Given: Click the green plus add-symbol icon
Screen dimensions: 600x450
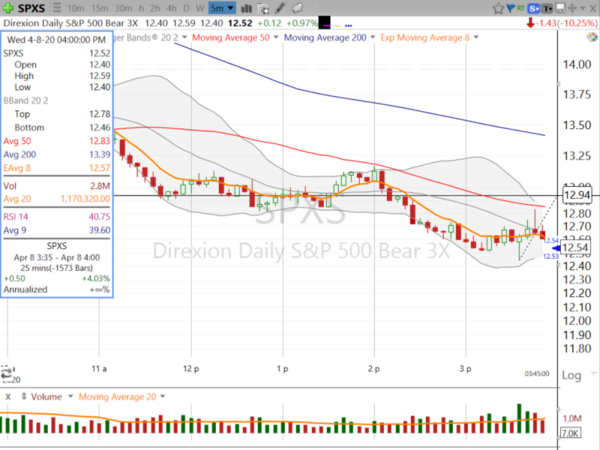Looking at the screenshot, I should (8, 8).
